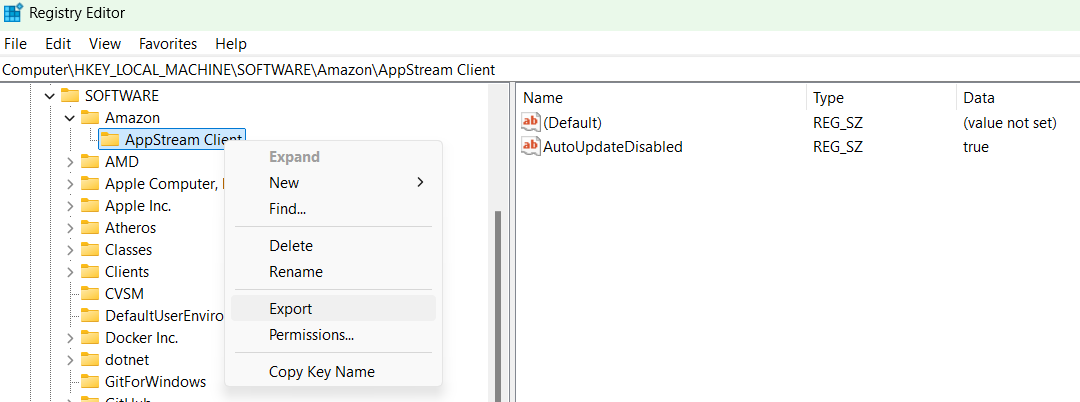
Task: Select the Classes folder icon
Action: (x=90, y=250)
